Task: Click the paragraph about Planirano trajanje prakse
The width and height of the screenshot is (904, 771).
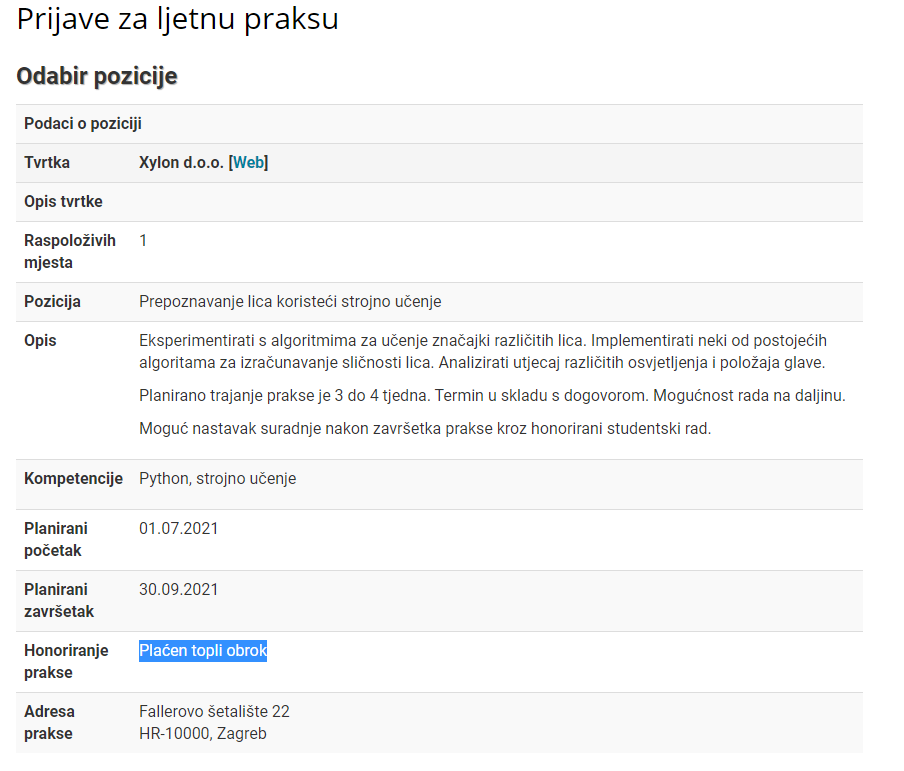Action: (492, 396)
